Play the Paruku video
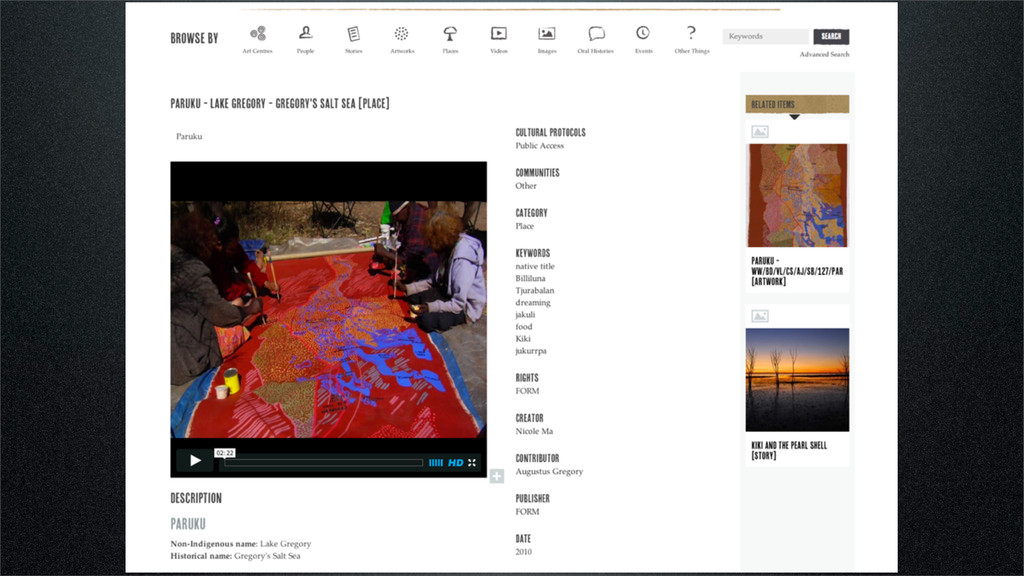The width and height of the screenshot is (1024, 576). [195, 461]
